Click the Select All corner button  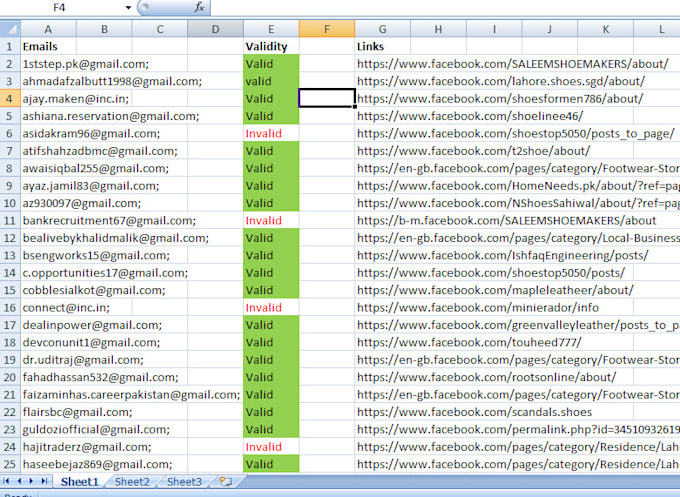coord(10,29)
